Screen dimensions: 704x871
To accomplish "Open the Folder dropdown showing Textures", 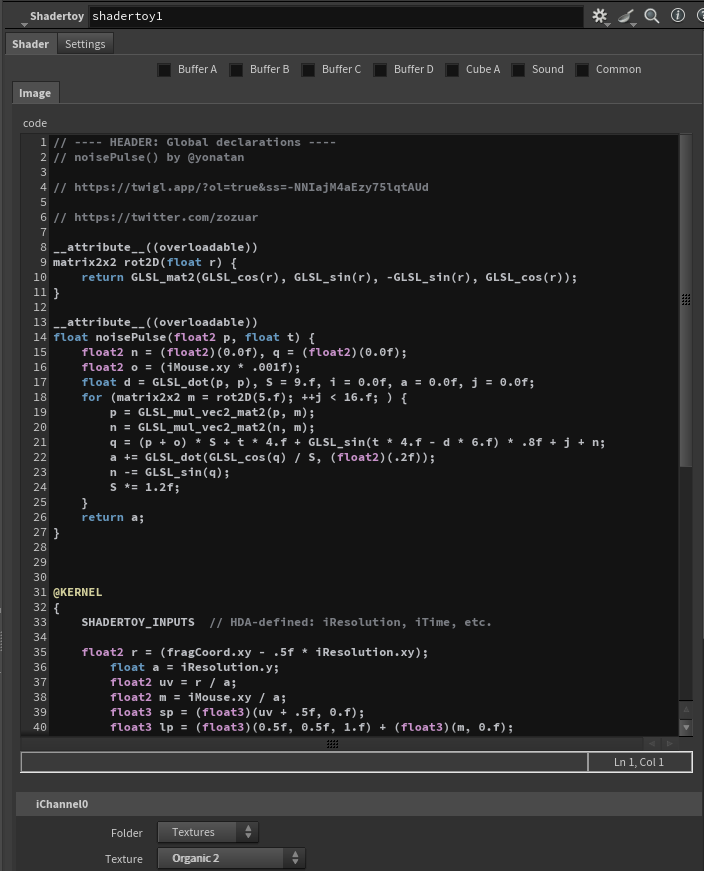I will tap(208, 832).
